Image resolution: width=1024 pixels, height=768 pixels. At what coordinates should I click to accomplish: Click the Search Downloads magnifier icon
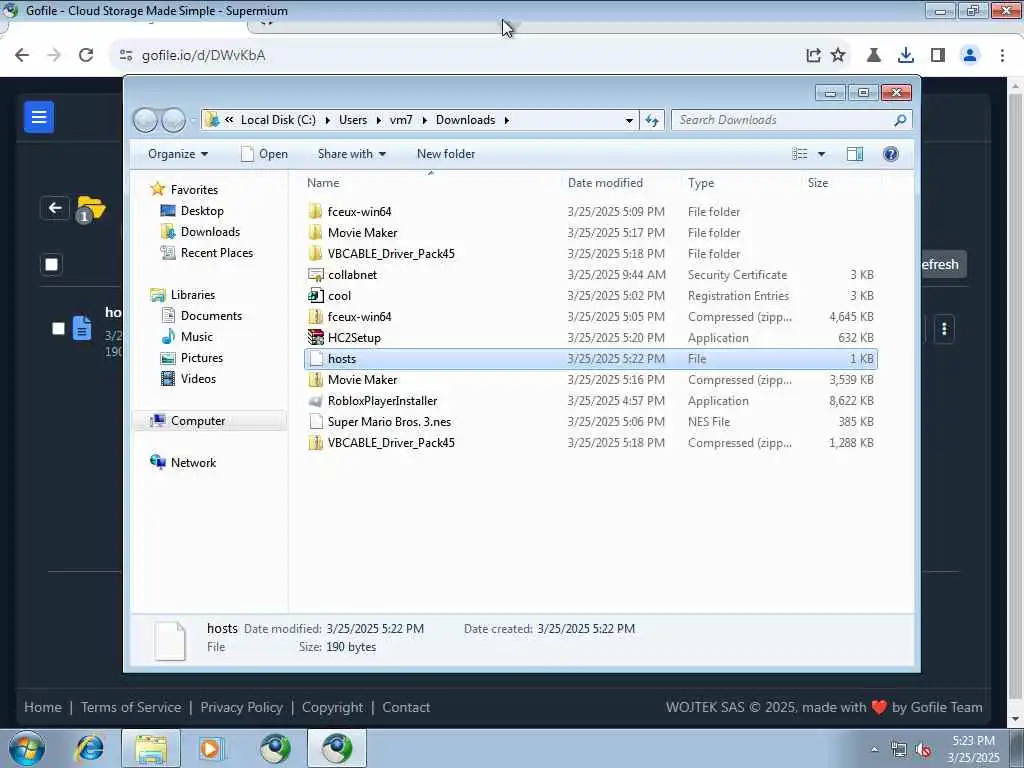(900, 120)
